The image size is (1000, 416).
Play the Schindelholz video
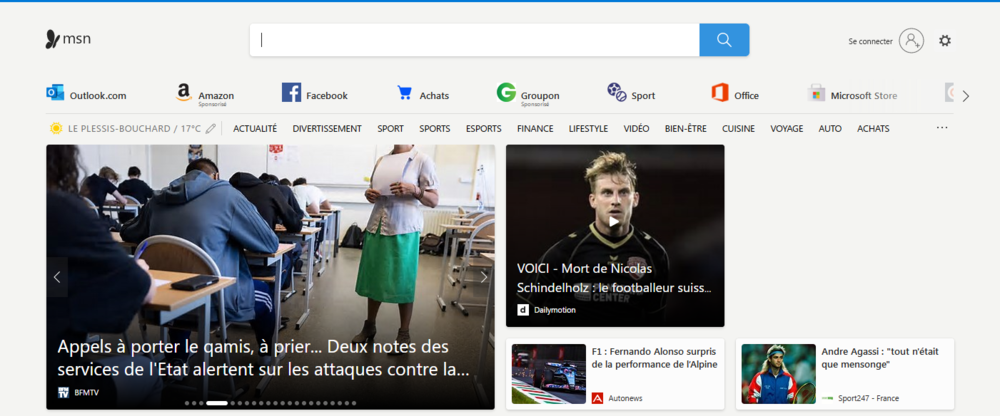(x=614, y=222)
